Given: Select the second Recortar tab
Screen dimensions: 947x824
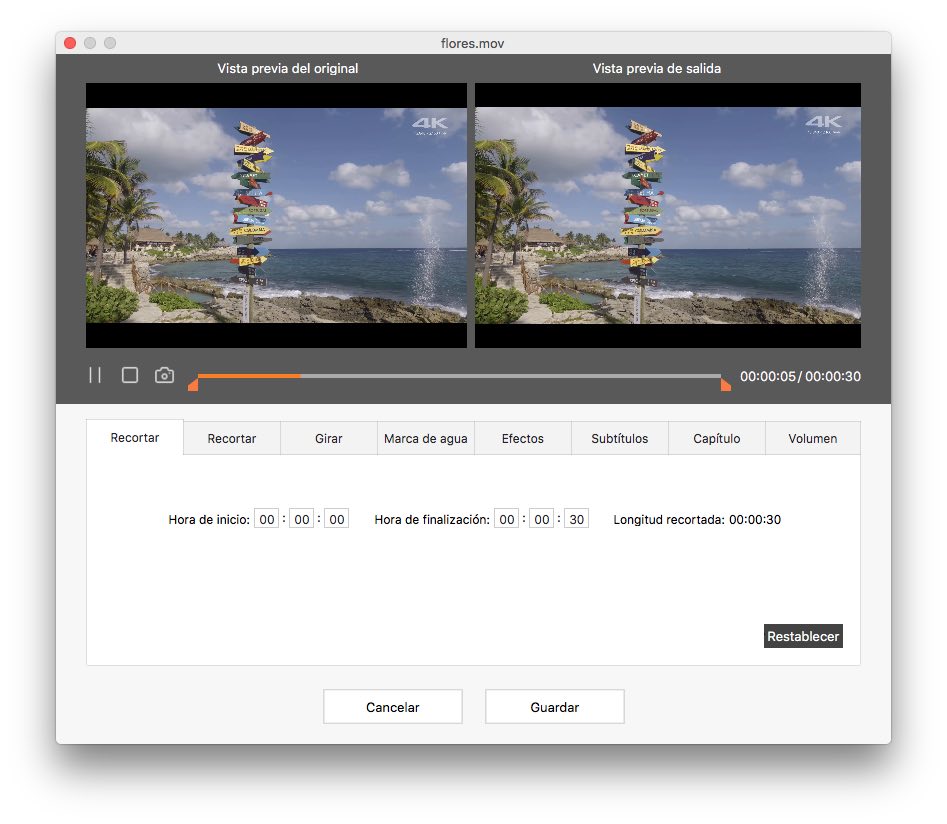Looking at the screenshot, I should click(x=231, y=438).
